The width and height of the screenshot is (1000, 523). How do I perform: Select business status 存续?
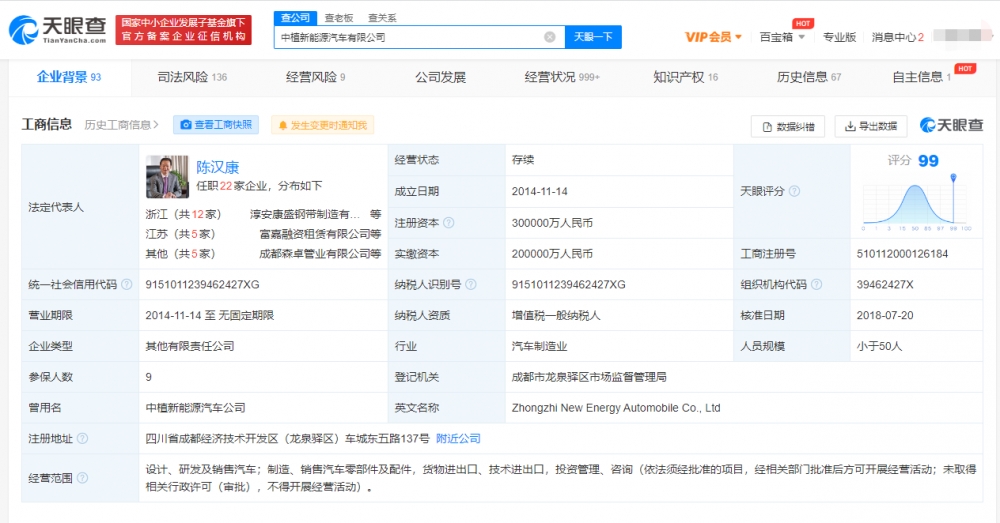coord(523,159)
